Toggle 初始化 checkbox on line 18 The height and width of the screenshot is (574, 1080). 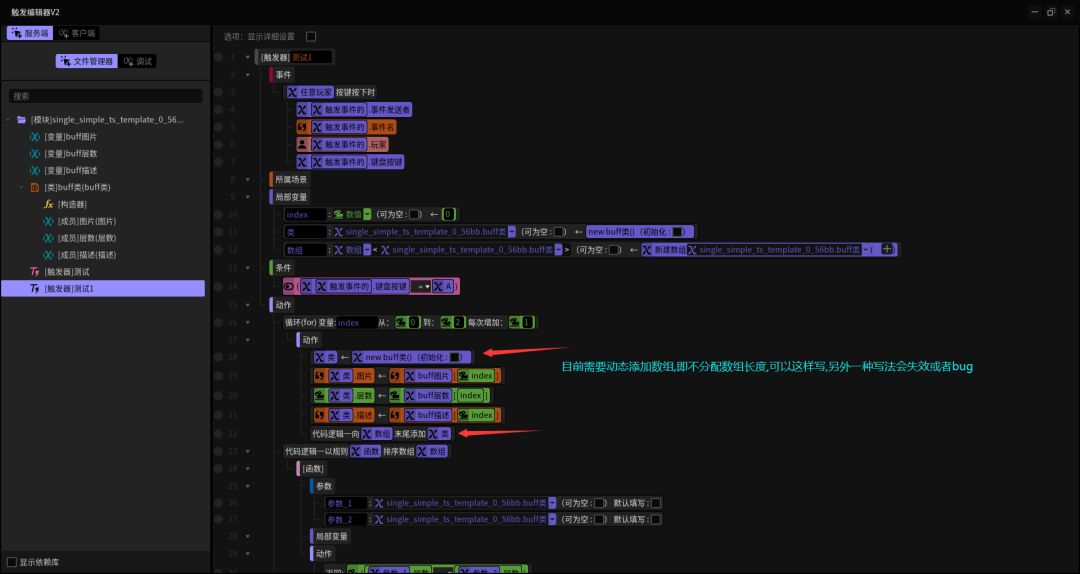(x=455, y=358)
